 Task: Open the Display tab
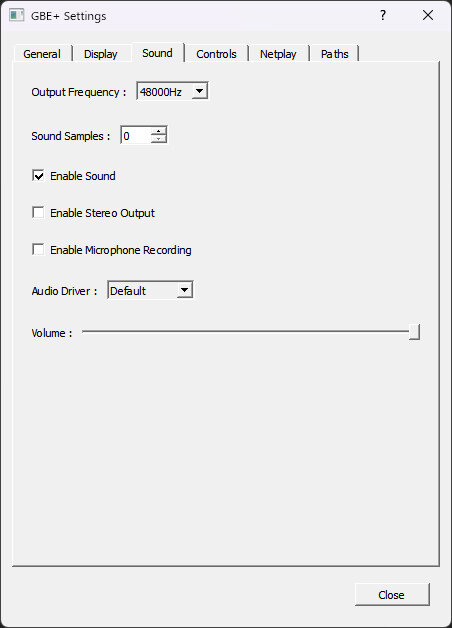tap(101, 54)
